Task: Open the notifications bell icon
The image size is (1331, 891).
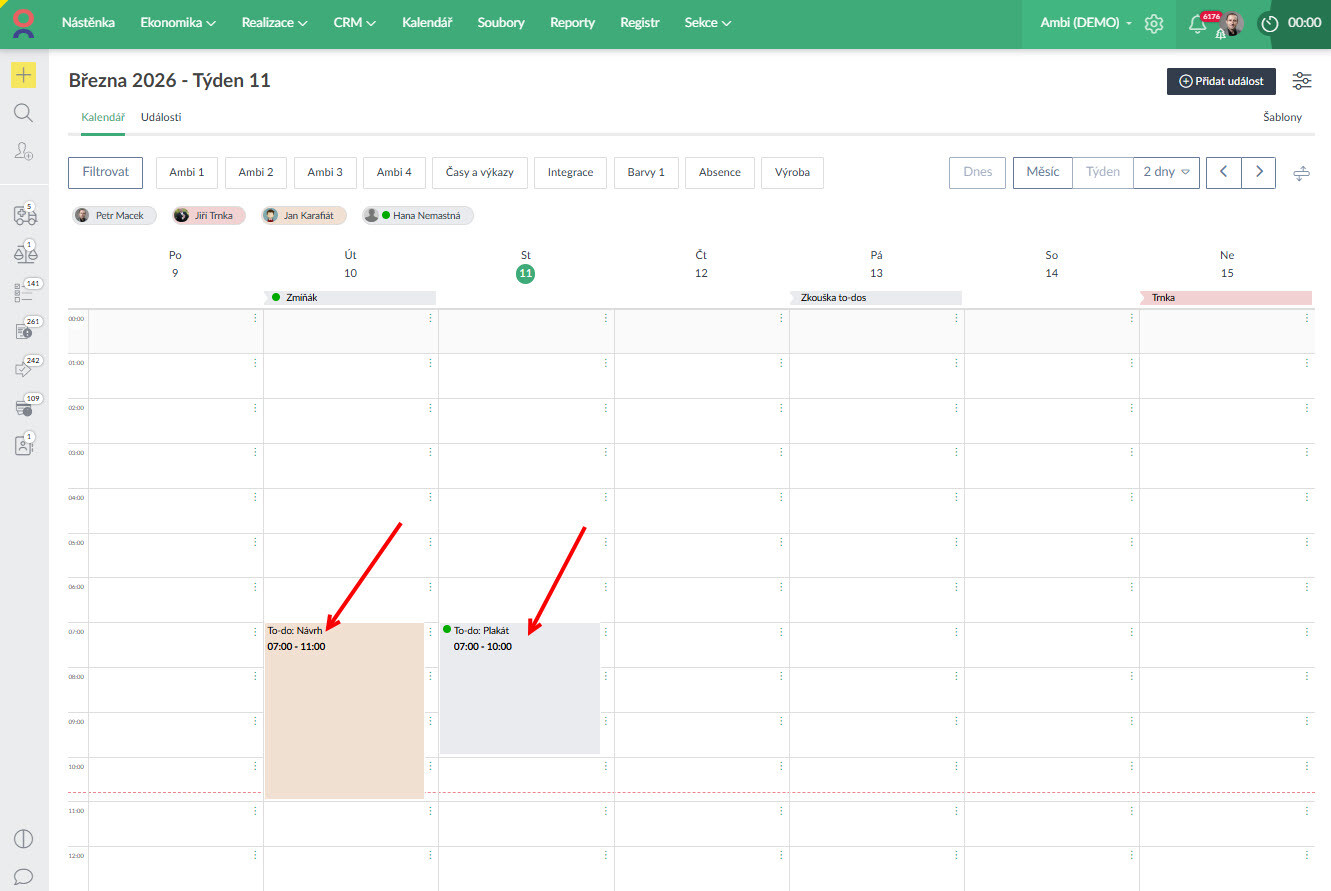Action: (x=1197, y=23)
